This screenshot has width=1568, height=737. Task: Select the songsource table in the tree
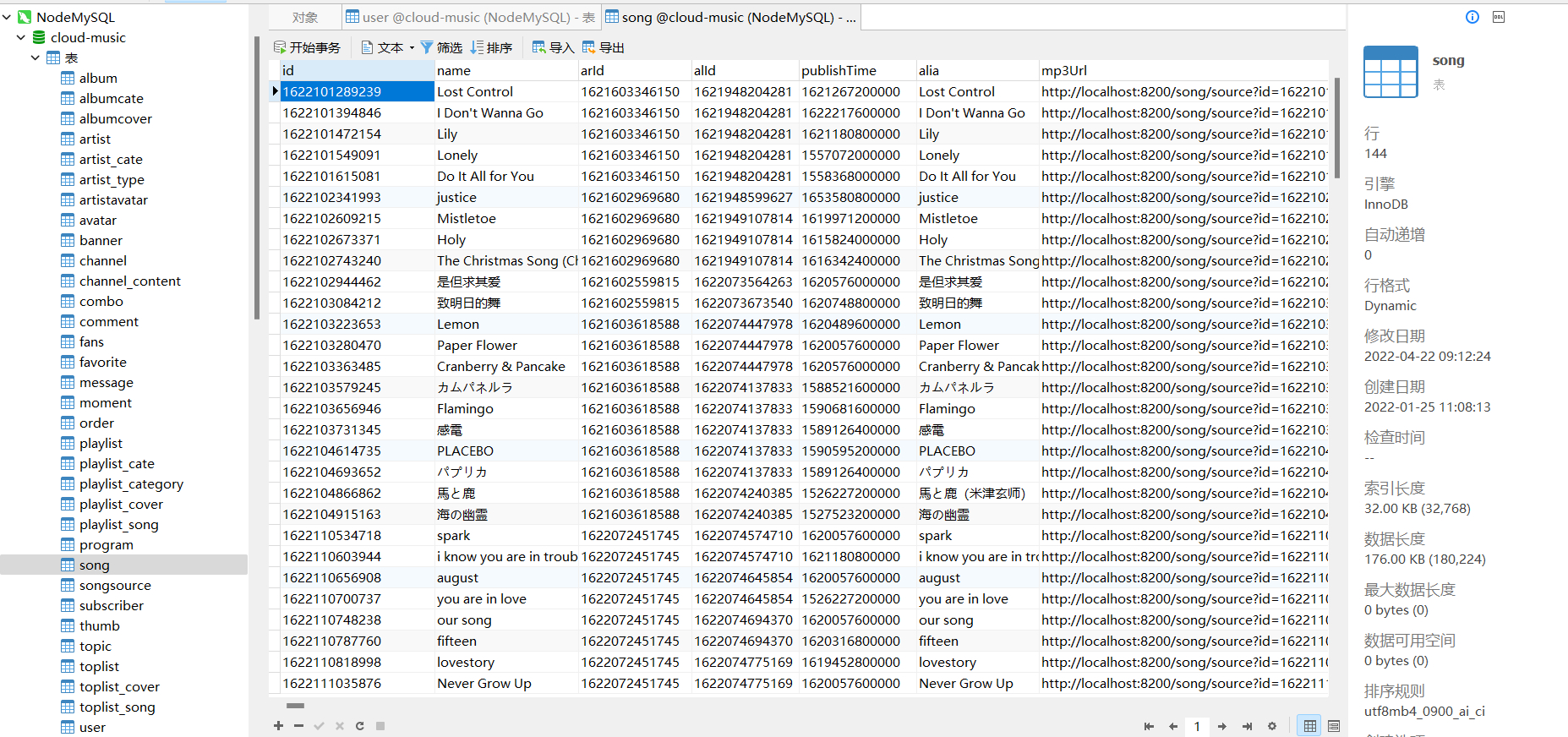click(x=115, y=585)
